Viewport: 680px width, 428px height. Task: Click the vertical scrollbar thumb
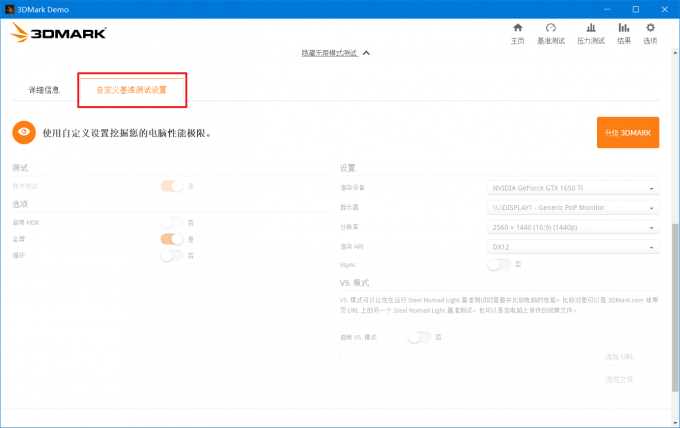675,308
